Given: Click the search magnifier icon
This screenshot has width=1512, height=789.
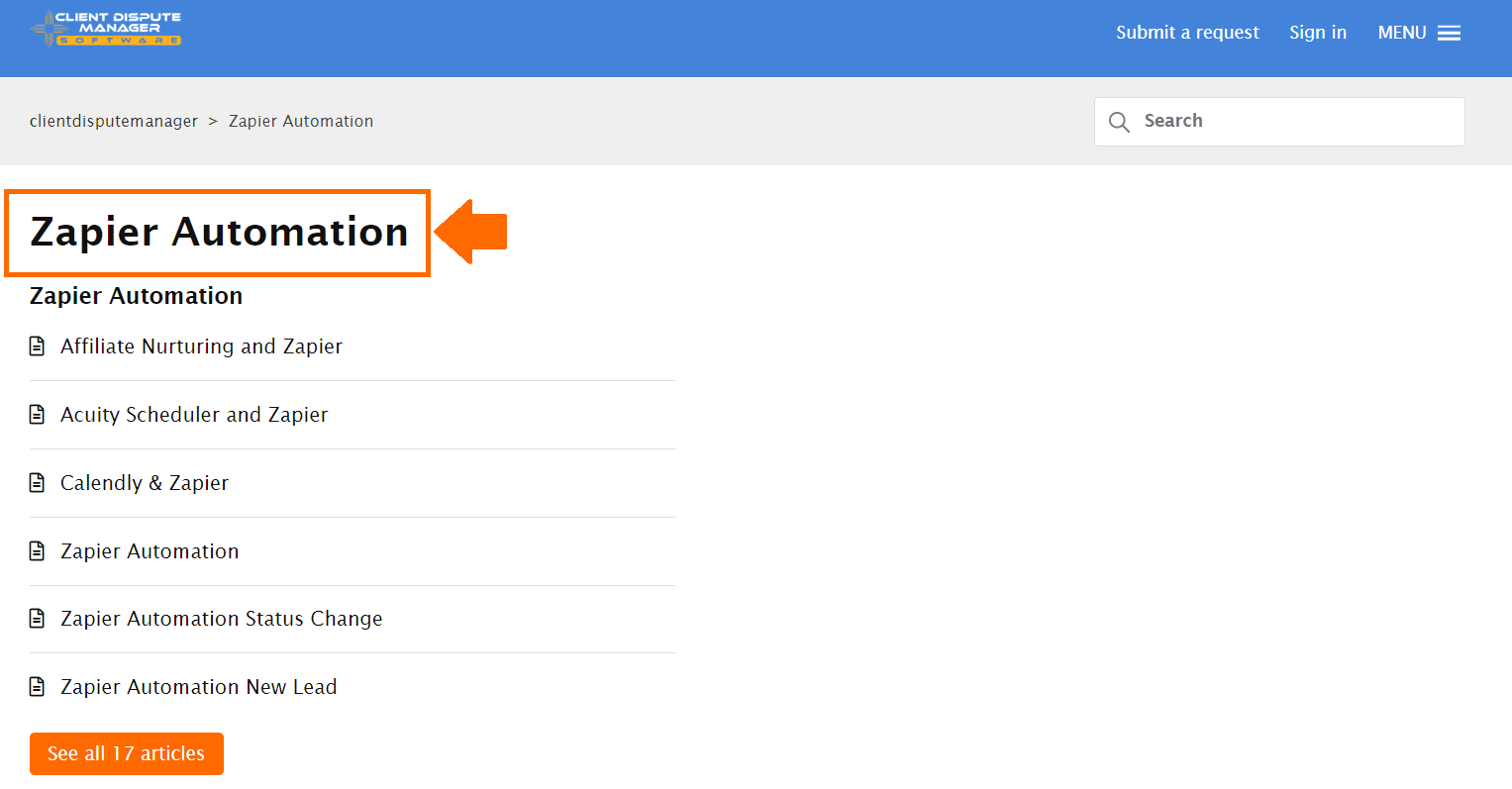Looking at the screenshot, I should [1119, 122].
